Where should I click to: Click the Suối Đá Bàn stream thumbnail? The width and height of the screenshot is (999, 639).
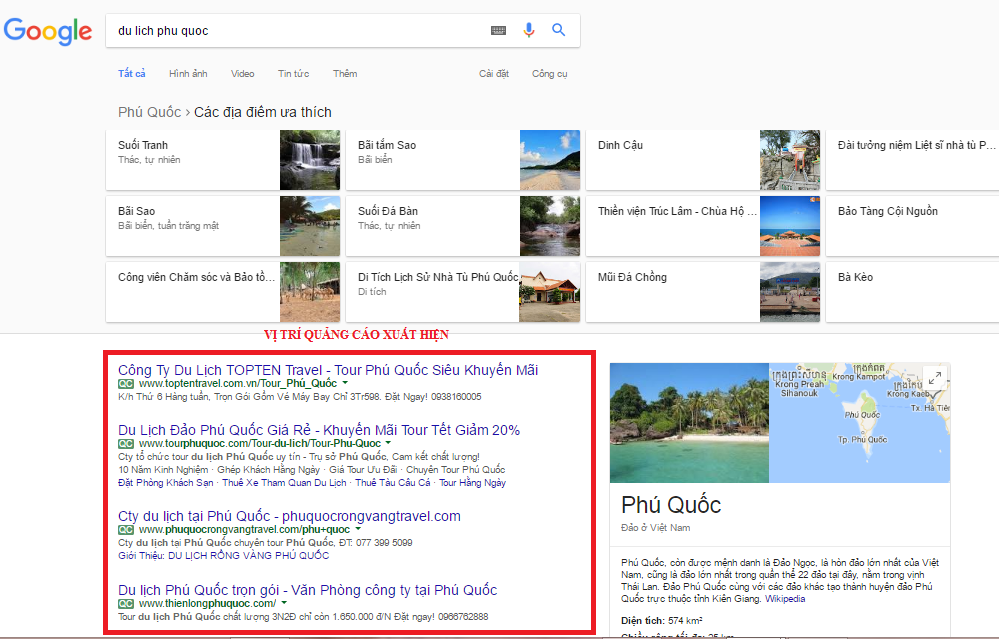(550, 226)
